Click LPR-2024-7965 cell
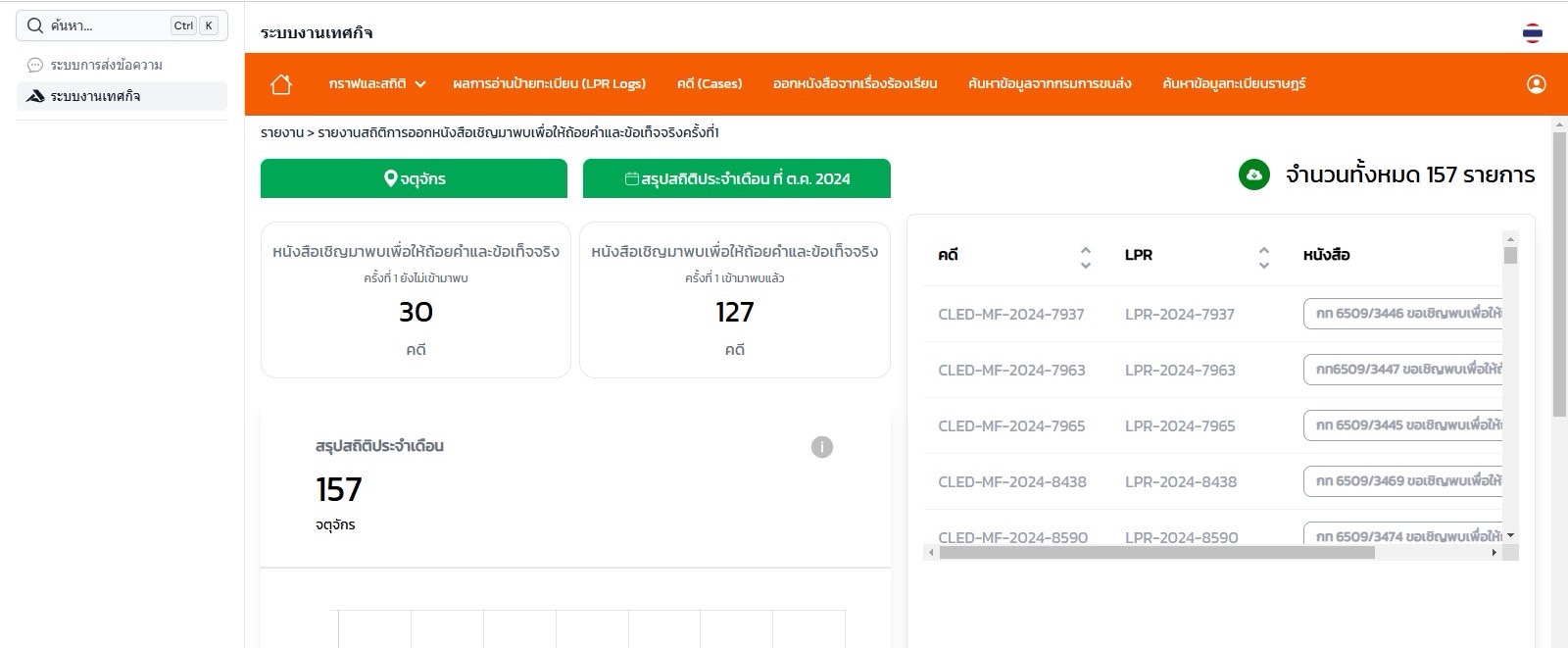Viewport: 1568px width, 648px height. (1180, 426)
